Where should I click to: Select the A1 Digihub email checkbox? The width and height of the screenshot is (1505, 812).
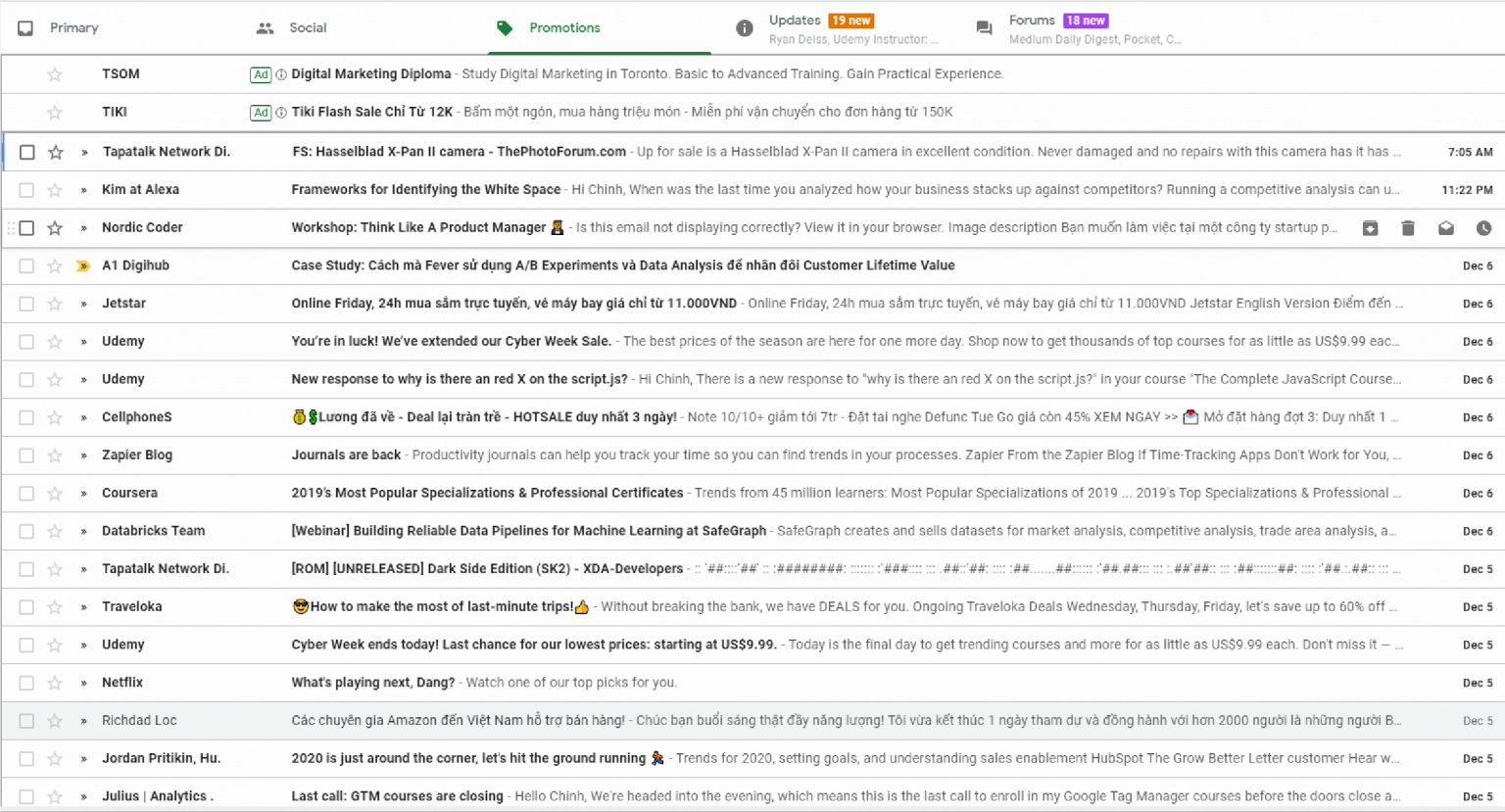tap(26, 265)
